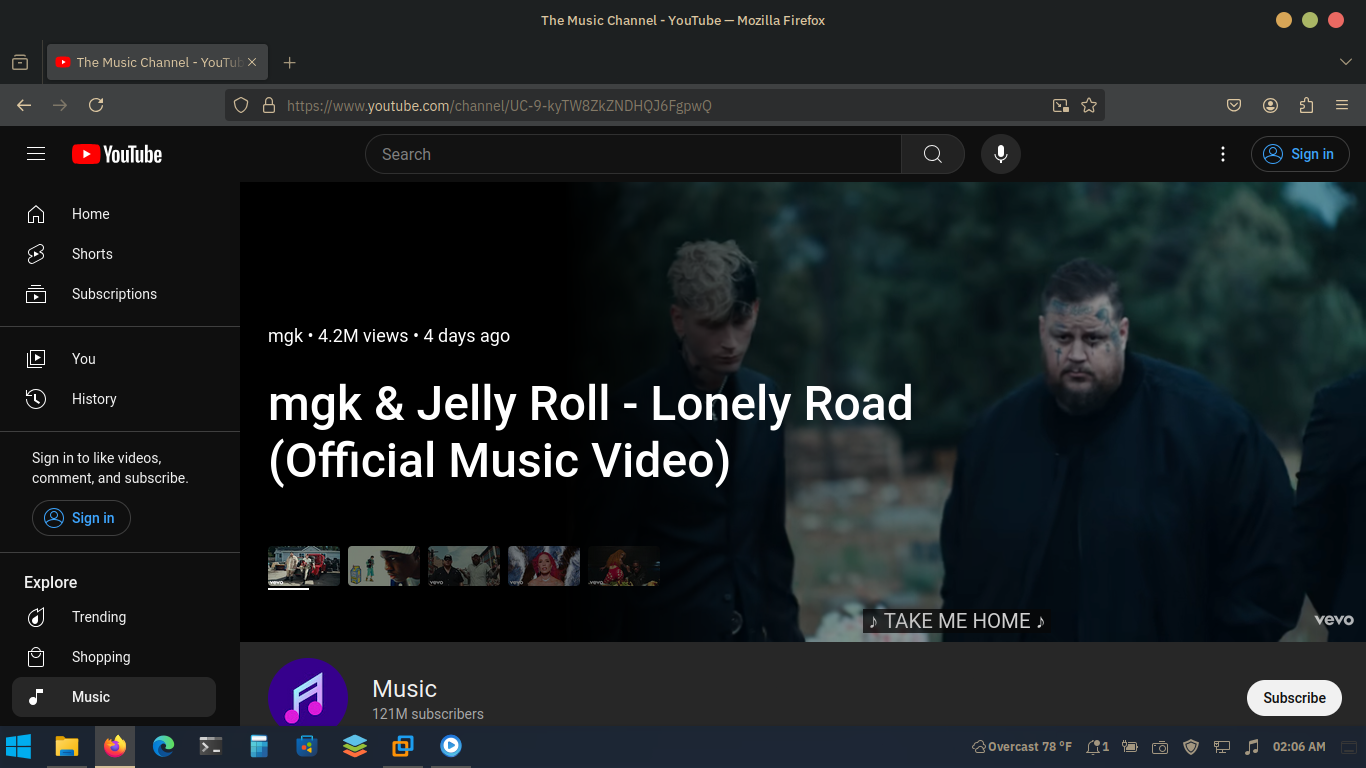Click the YouTube logo to go home
This screenshot has height=768, width=1366.
click(117, 154)
